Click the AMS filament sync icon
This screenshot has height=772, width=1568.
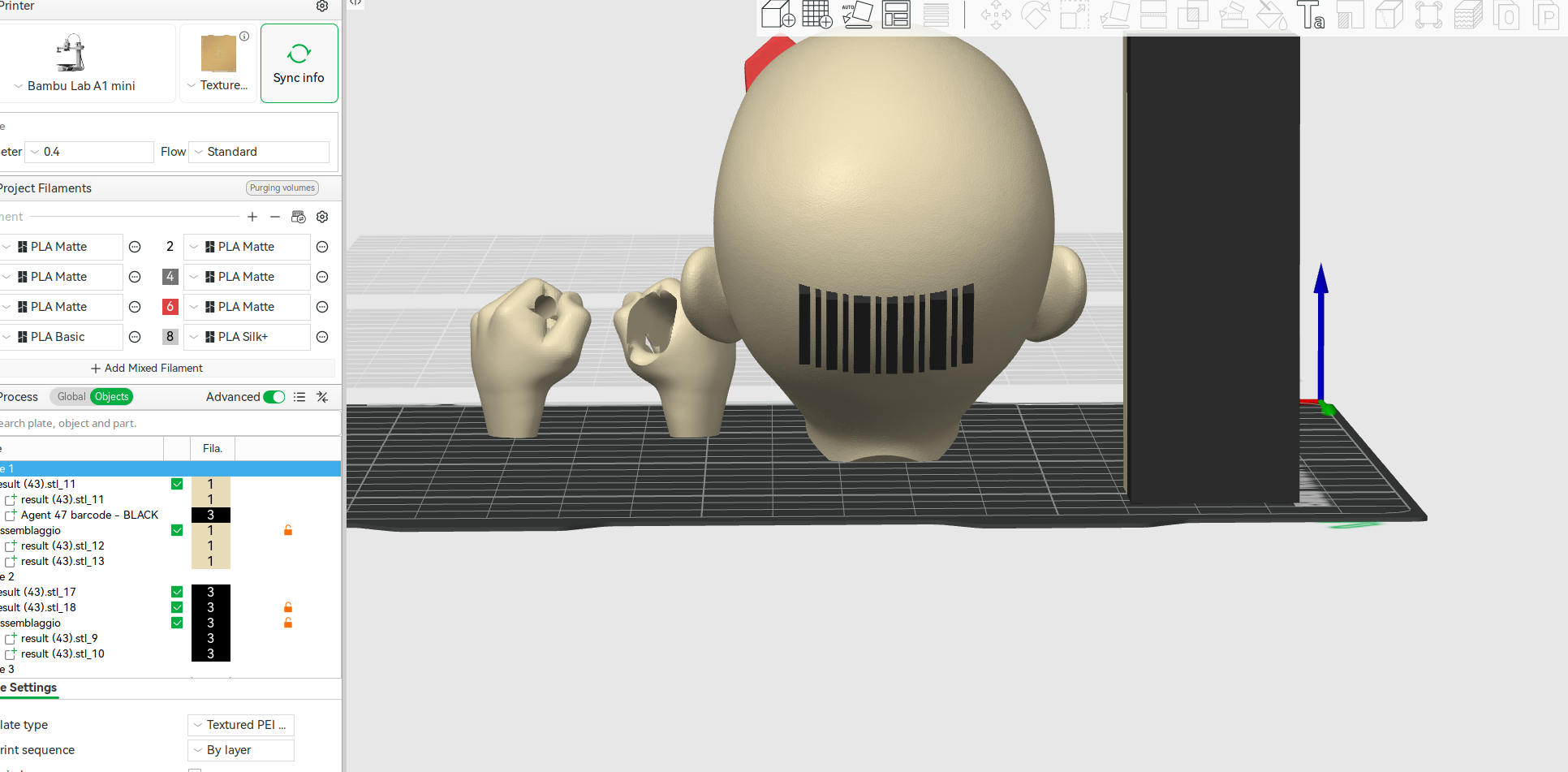tap(299, 217)
